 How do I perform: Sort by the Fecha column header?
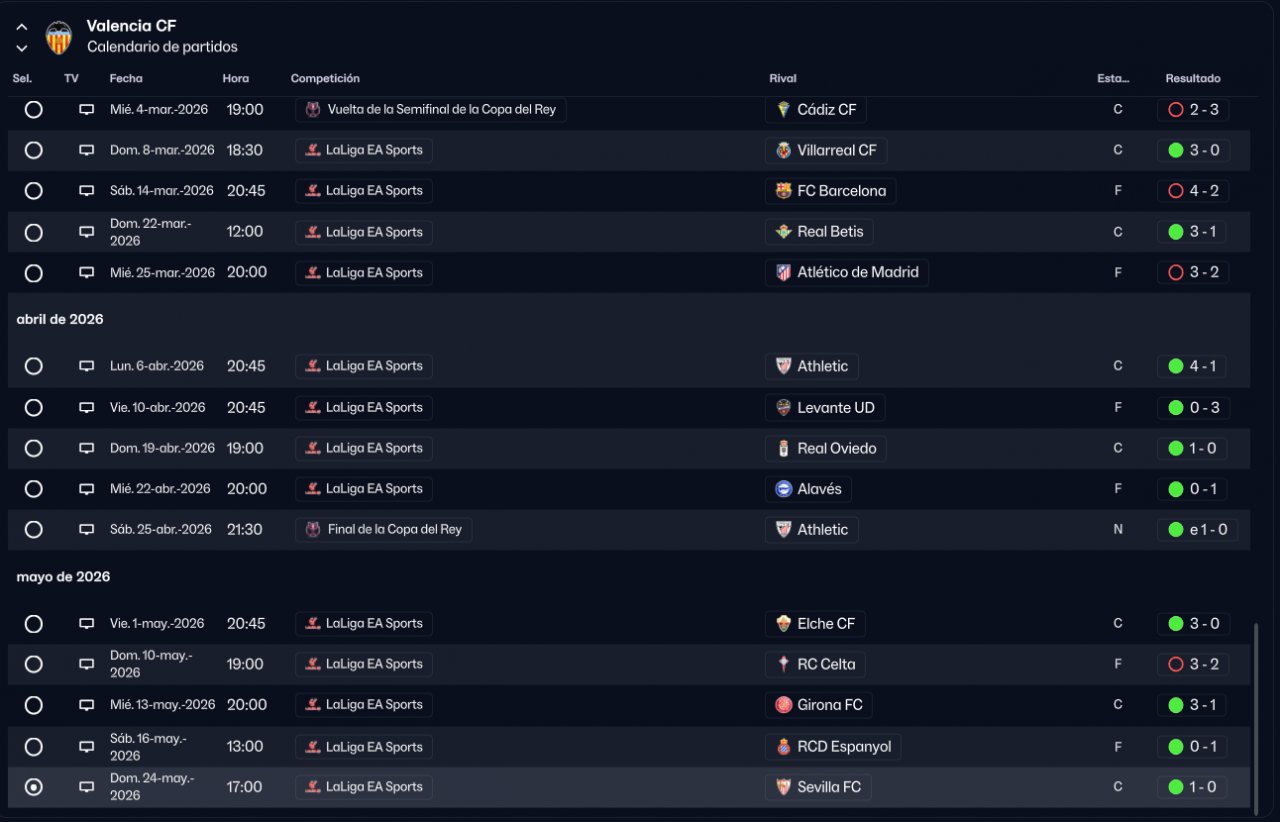click(126, 78)
